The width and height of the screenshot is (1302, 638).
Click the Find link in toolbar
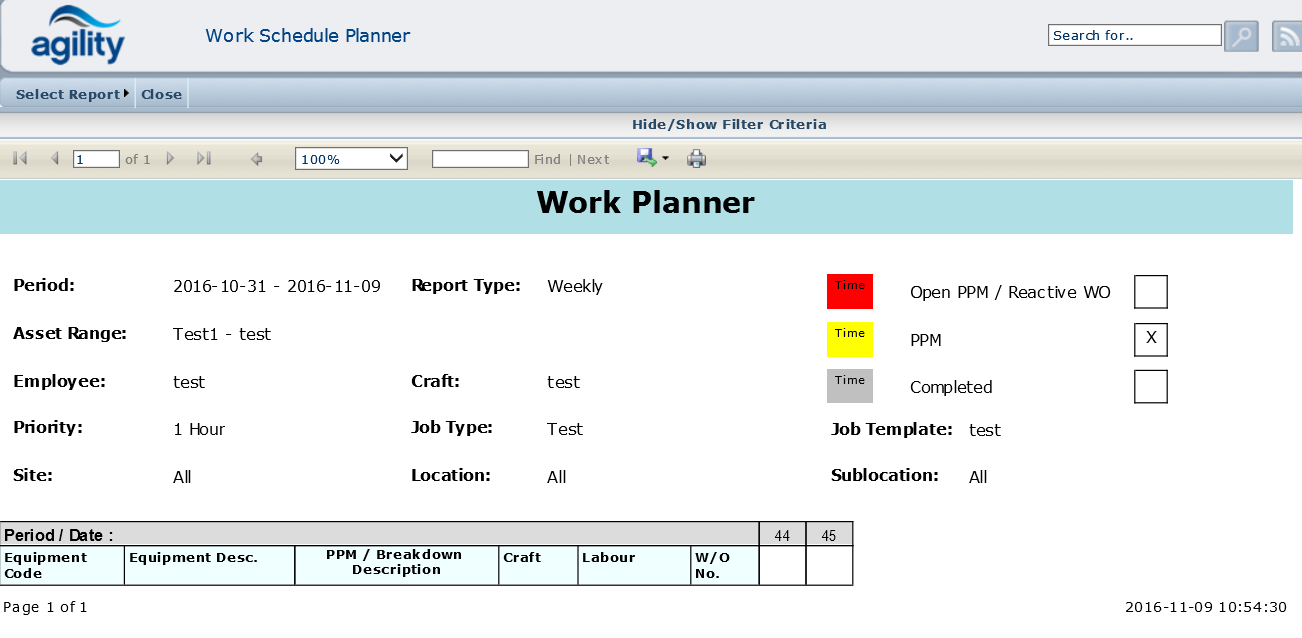547,159
